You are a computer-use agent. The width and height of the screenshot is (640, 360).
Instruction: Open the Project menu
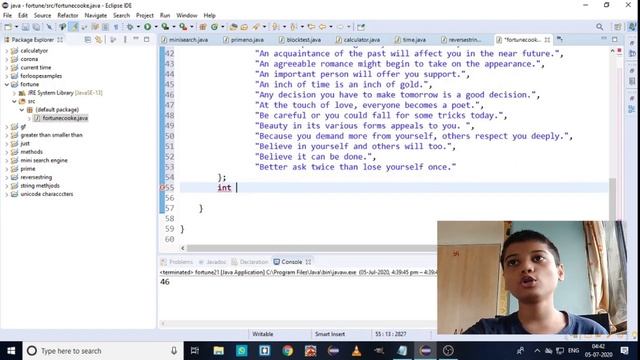[144, 16]
